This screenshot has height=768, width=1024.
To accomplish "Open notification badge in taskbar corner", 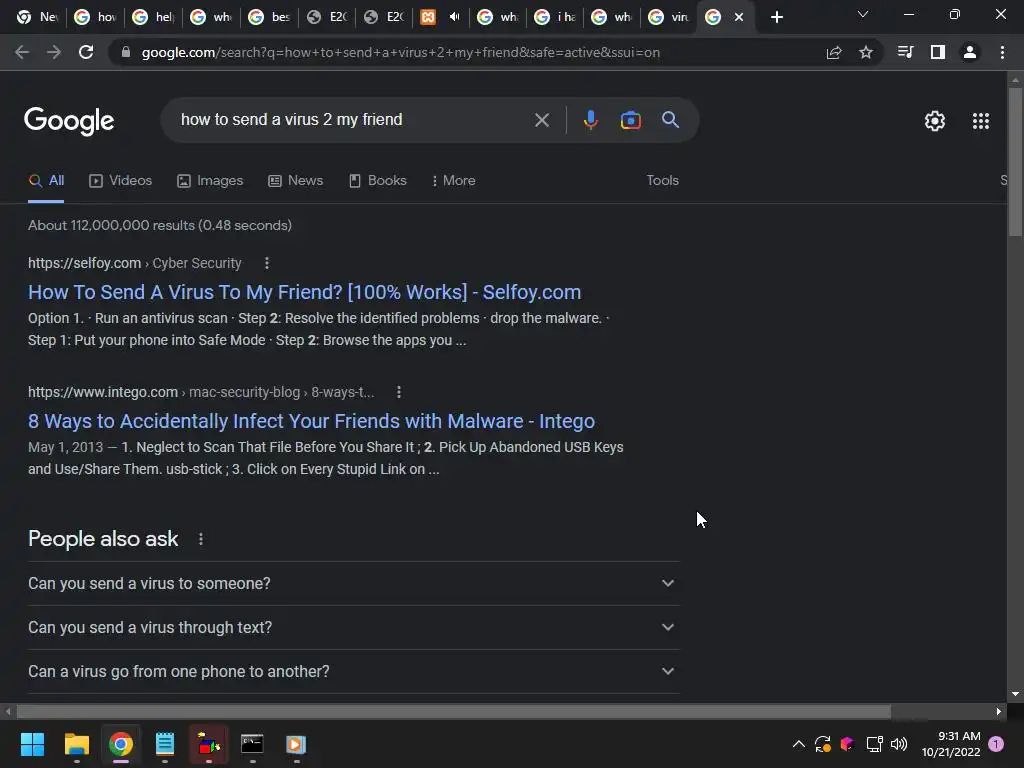I will [x=996, y=744].
